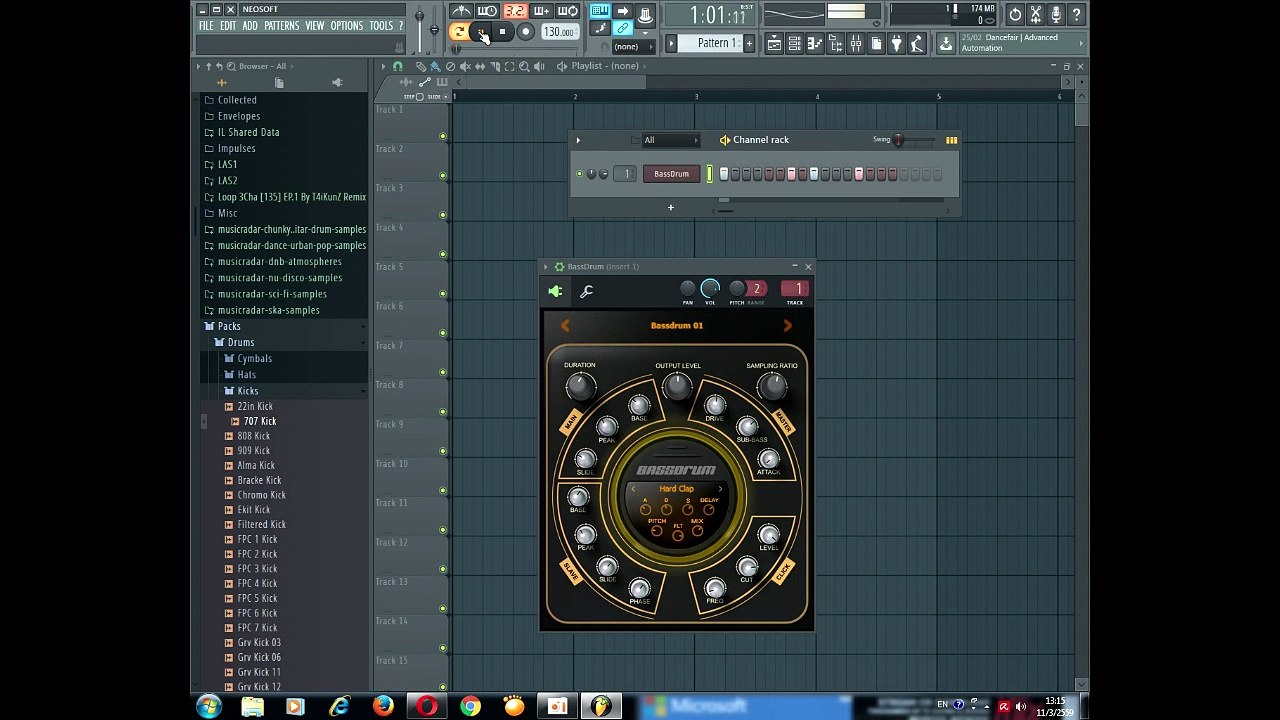Screen dimensions: 1280x720
Task: Toggle pattern/song mode button
Action: [x=459, y=32]
